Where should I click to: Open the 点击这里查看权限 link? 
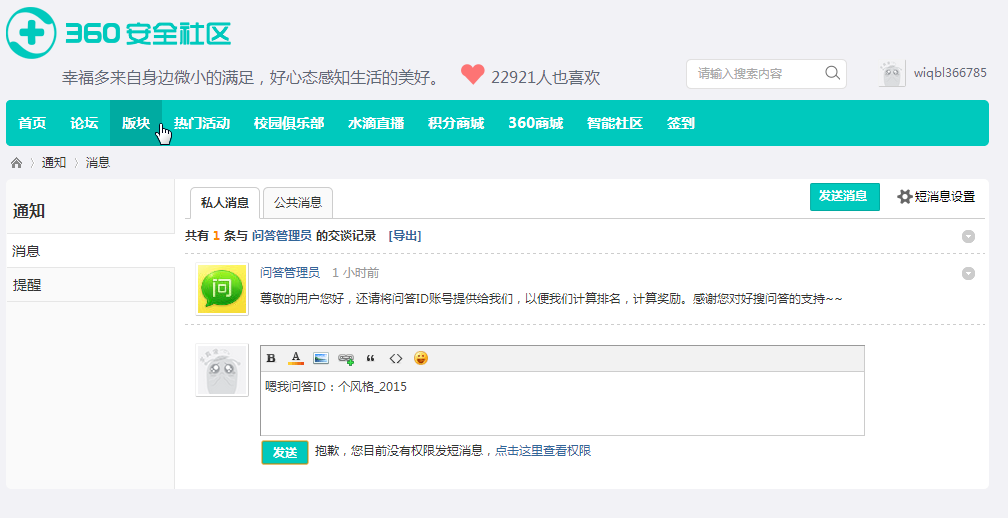click(x=543, y=451)
